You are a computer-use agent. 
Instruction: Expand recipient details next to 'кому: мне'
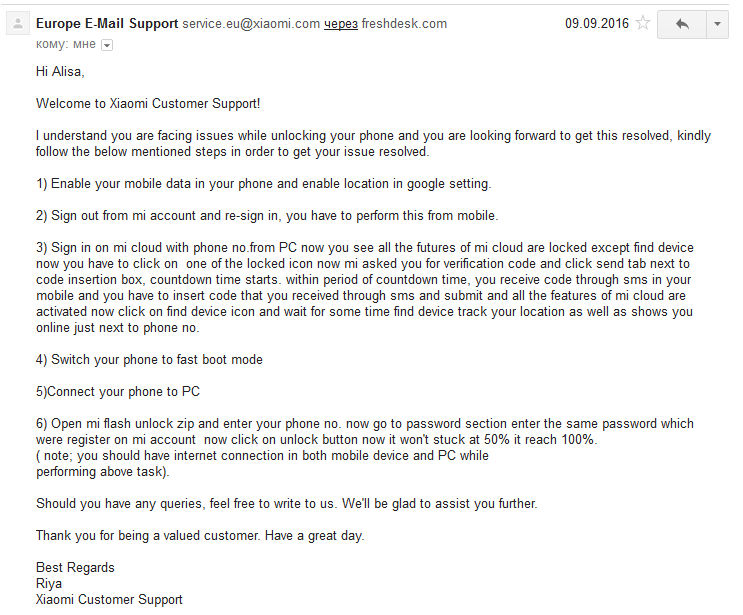point(108,45)
